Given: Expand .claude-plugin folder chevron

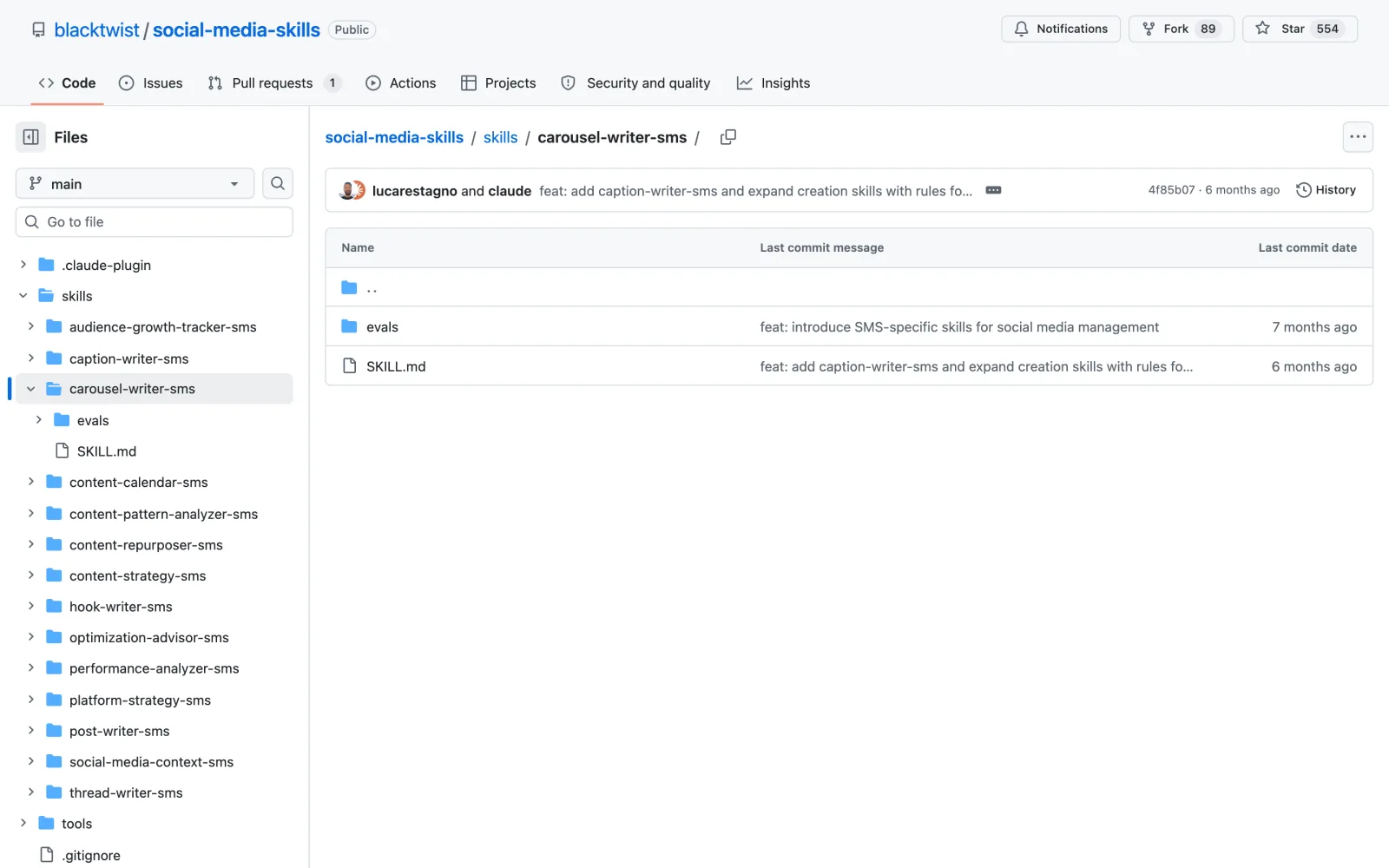Looking at the screenshot, I should click(23, 264).
